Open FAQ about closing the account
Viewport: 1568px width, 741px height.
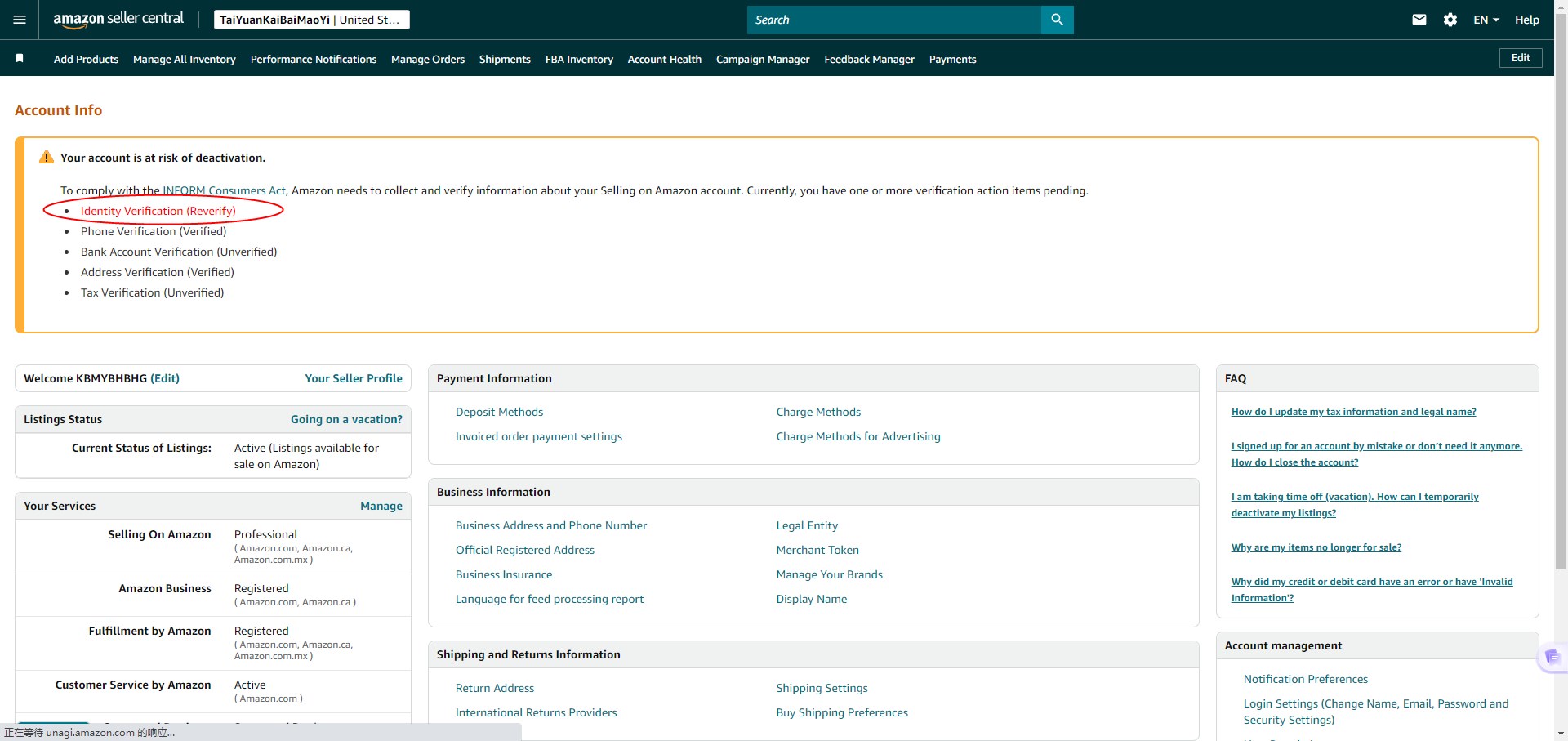tap(1377, 454)
